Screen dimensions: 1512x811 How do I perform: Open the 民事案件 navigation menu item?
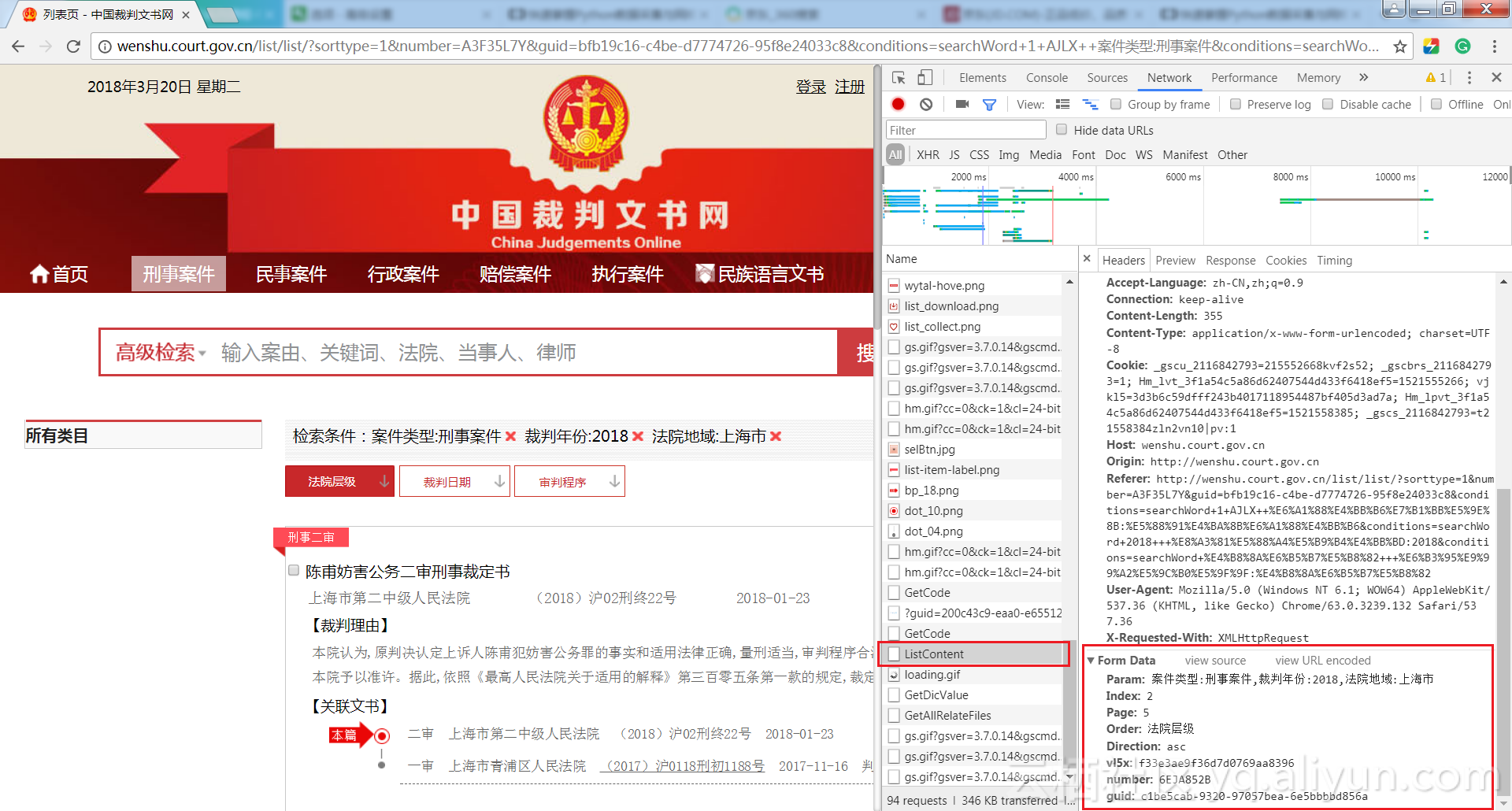click(x=291, y=274)
